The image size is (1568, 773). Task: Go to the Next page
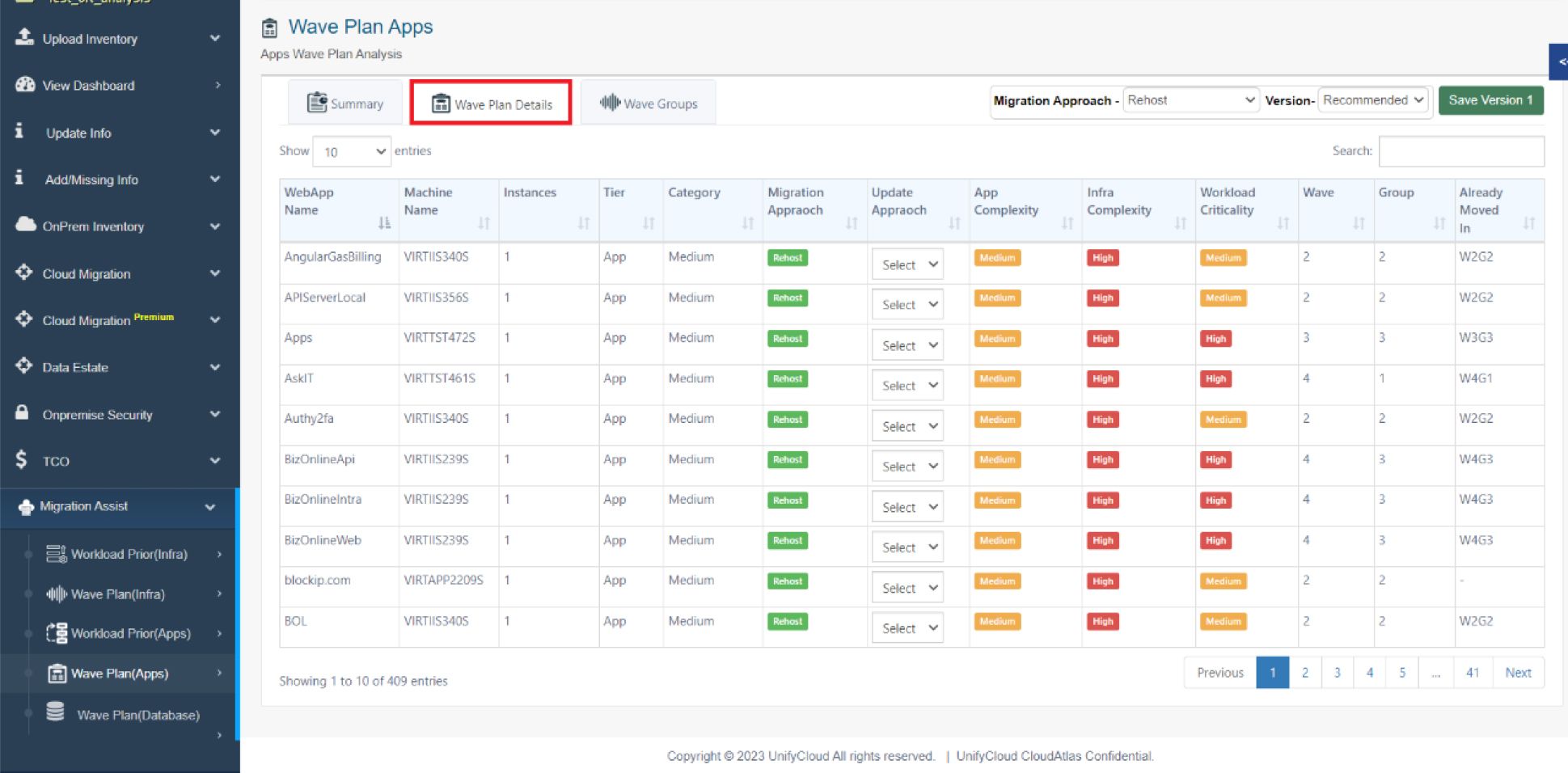point(1518,673)
